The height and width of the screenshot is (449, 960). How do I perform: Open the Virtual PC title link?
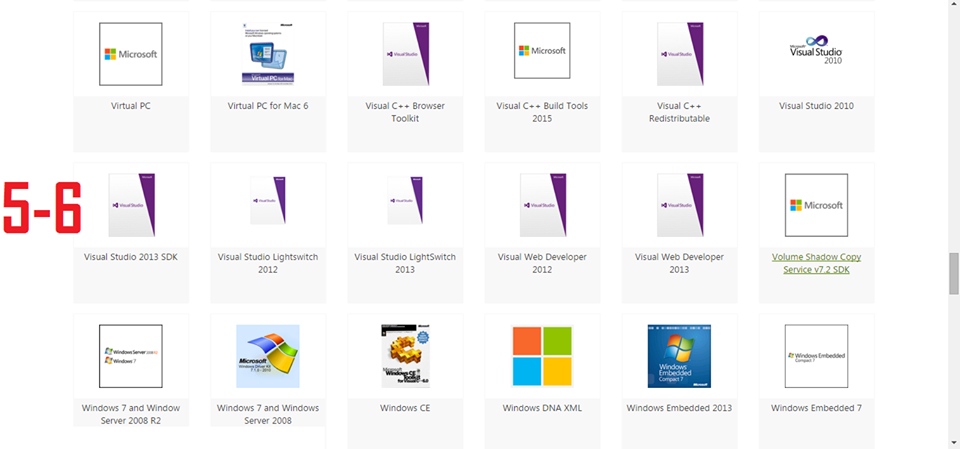[131, 106]
